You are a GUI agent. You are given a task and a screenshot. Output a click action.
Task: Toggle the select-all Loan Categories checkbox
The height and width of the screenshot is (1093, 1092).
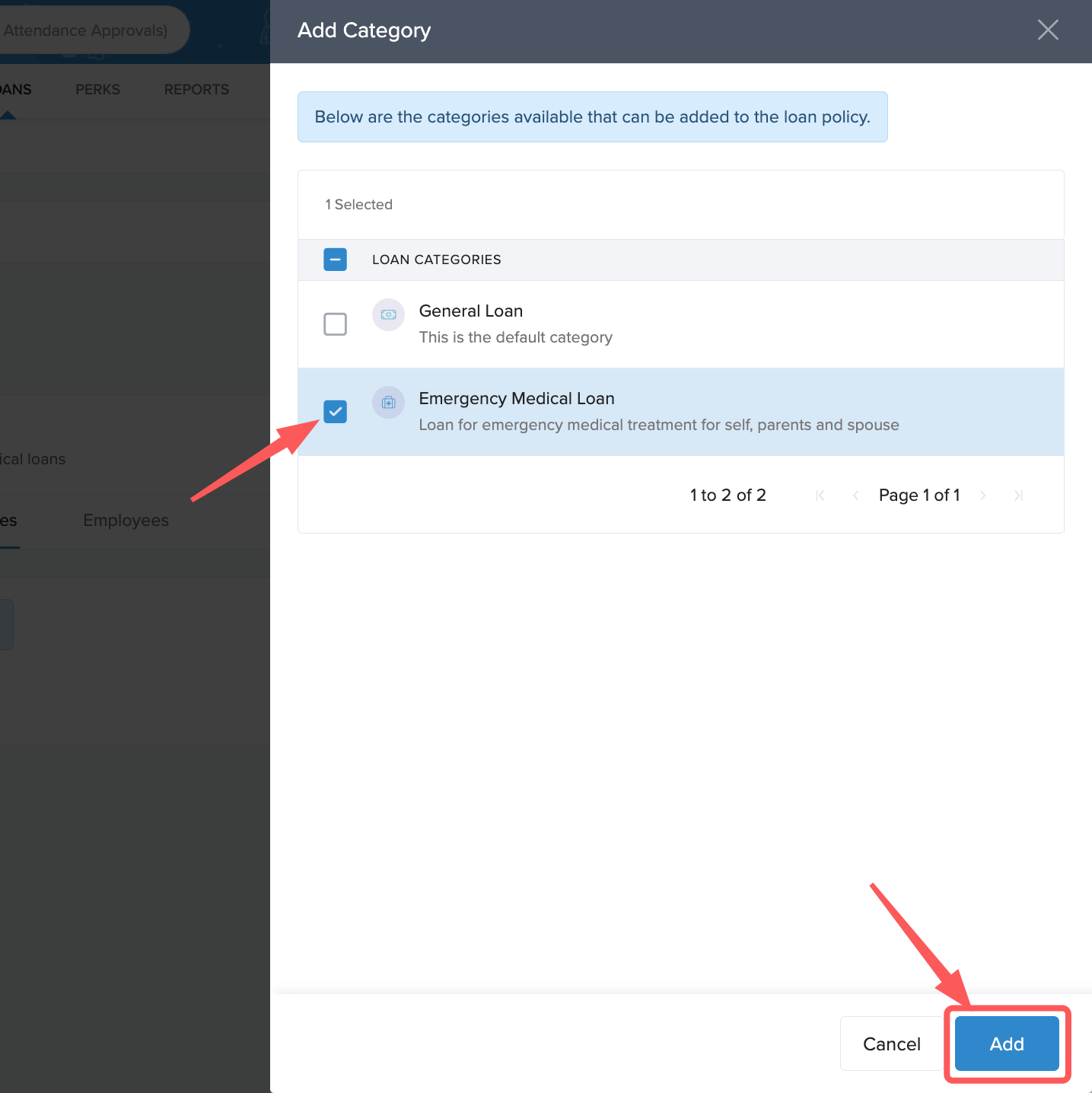click(335, 260)
